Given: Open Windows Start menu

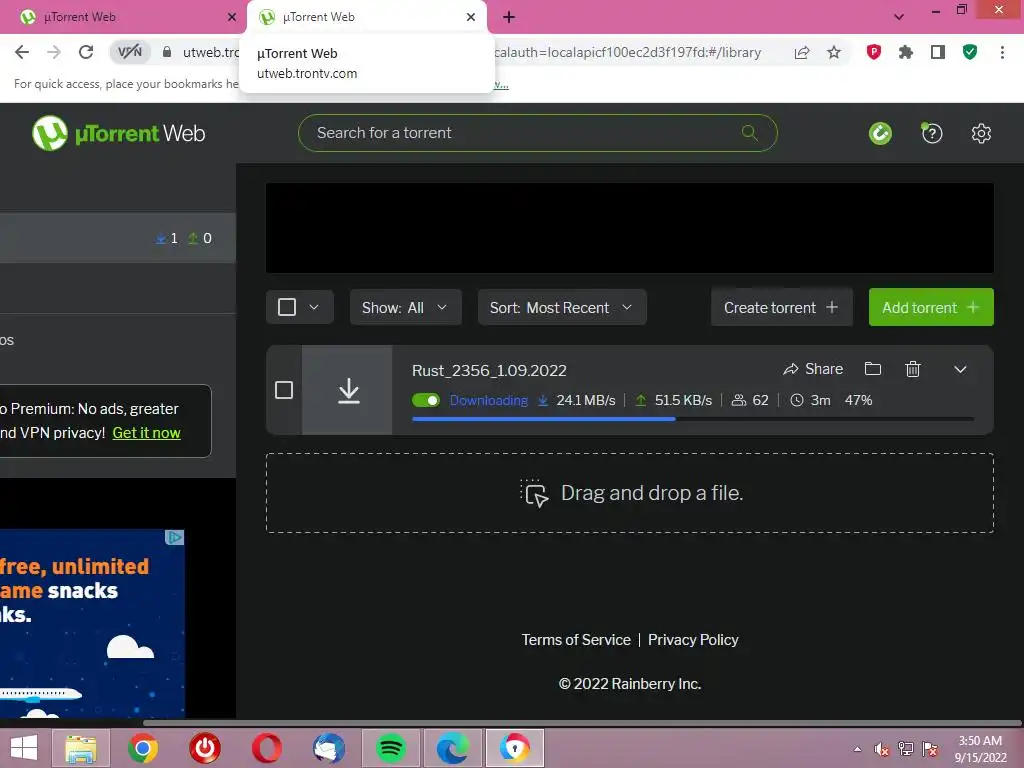Looking at the screenshot, I should pyautogui.click(x=24, y=748).
